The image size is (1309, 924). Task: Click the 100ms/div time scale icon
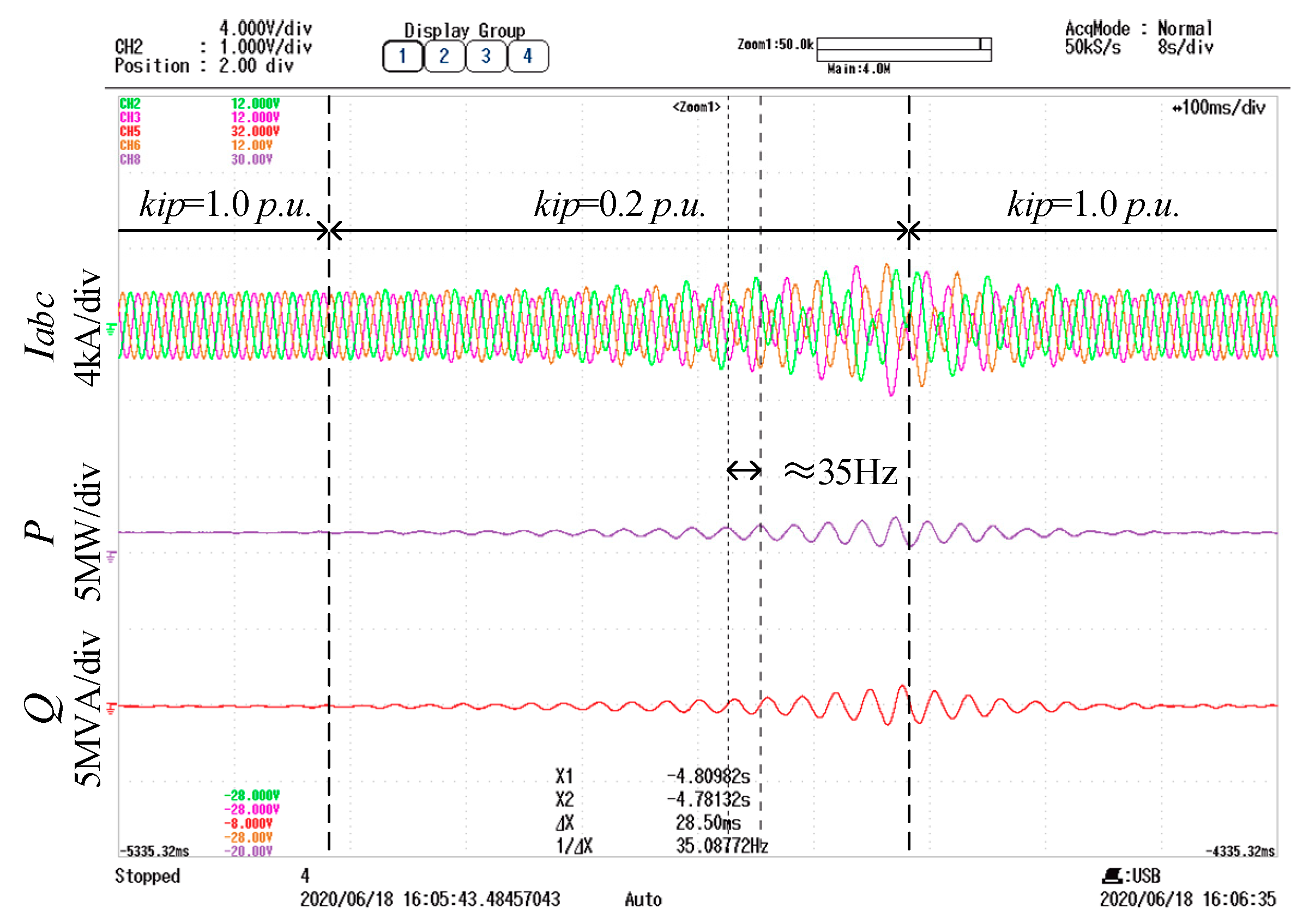point(1177,108)
